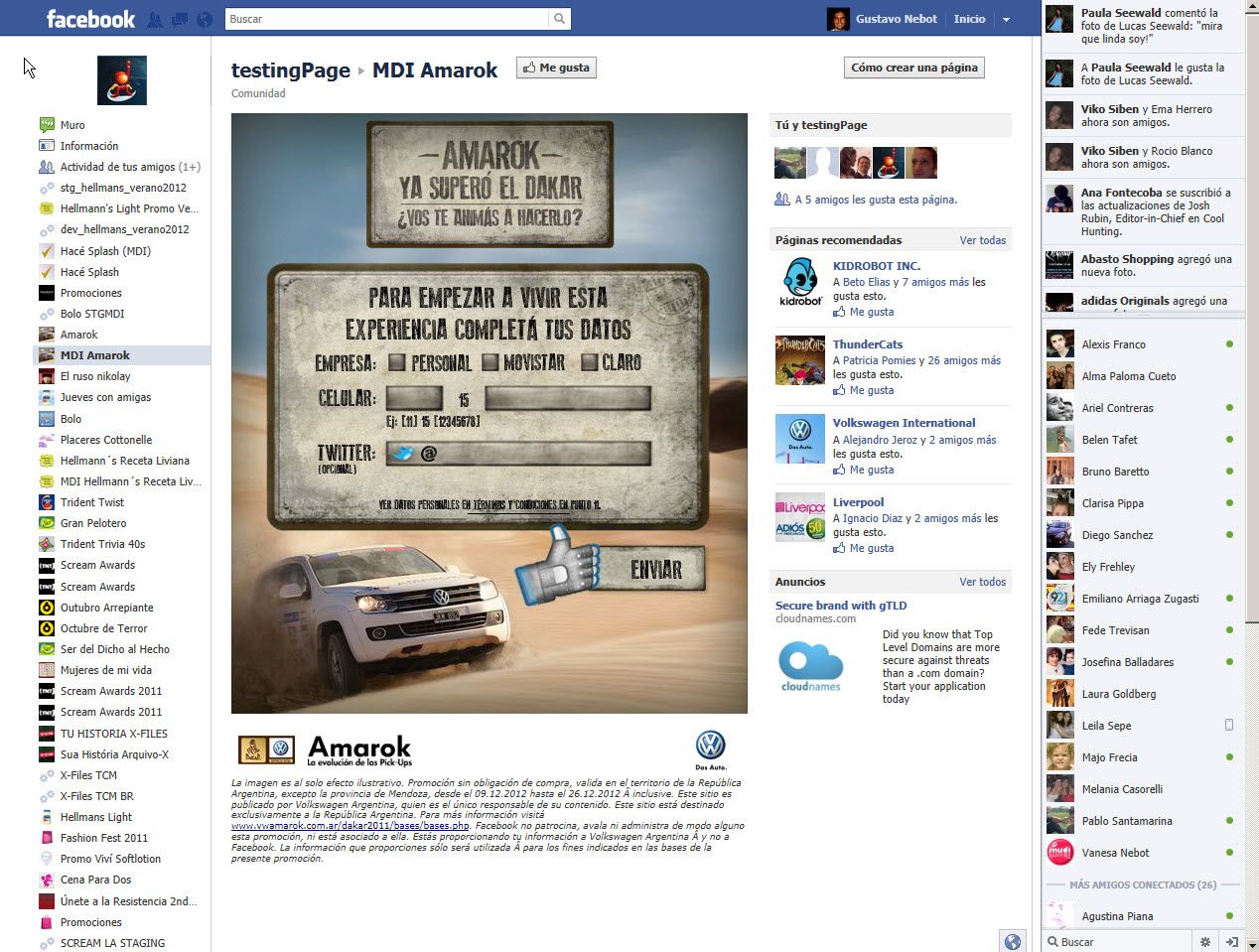Click the Facebook logo
The height and width of the screenshot is (952, 1259).
(90, 19)
